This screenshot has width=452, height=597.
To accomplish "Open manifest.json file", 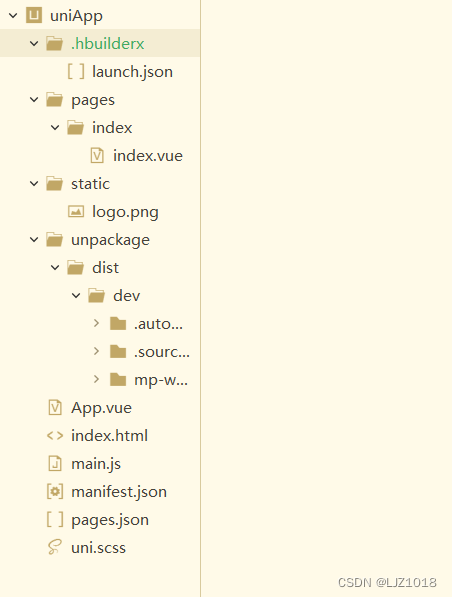I will (119, 492).
